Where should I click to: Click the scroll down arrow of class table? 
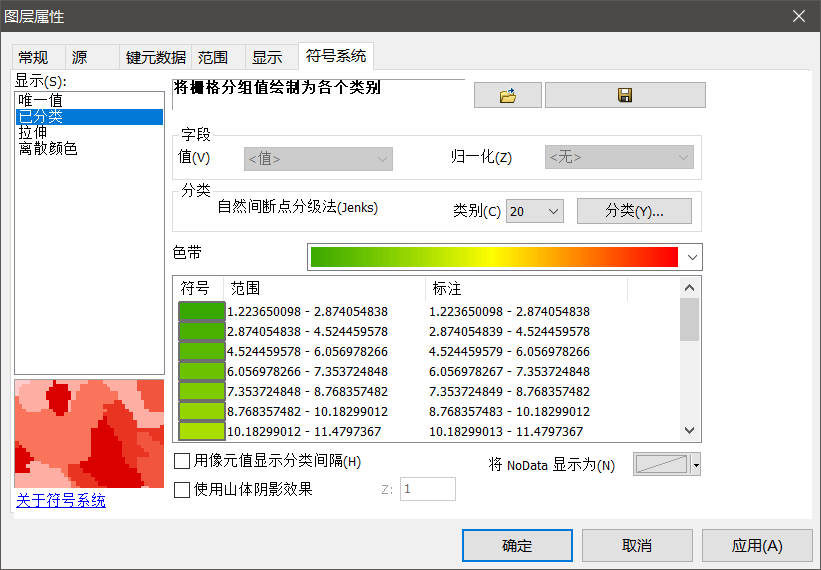(x=690, y=430)
